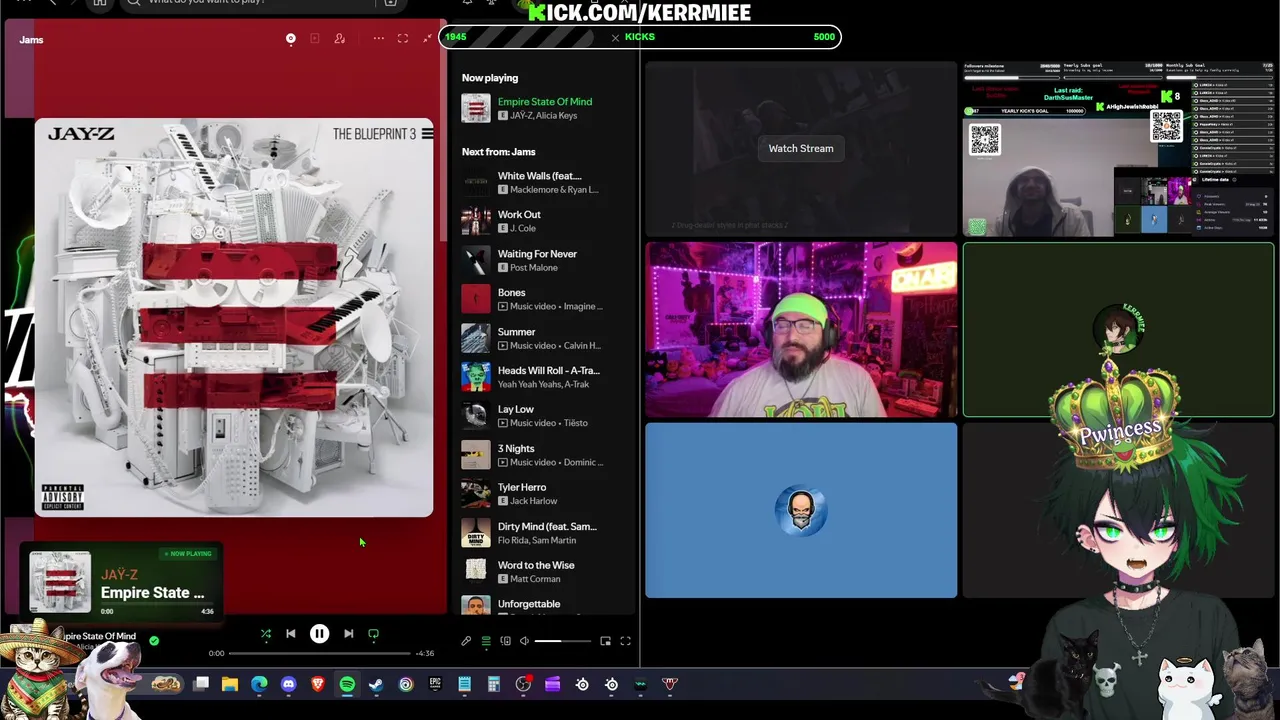Skip to the next track
Screen dimensions: 1280x720
[348, 634]
